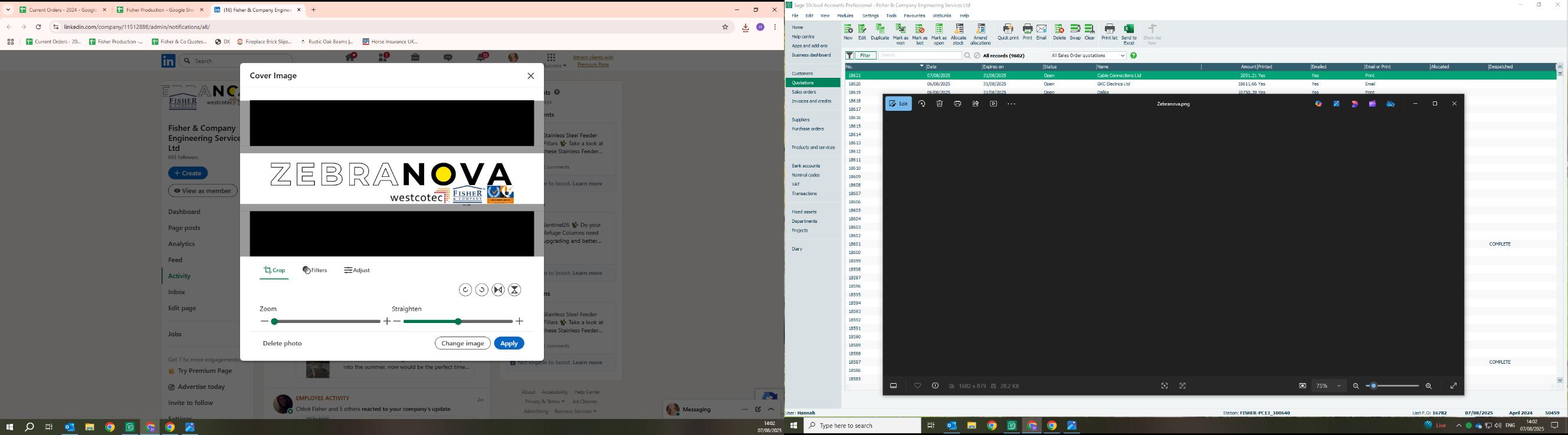Open All Sales Order quotations dropdown

pos(1088,56)
